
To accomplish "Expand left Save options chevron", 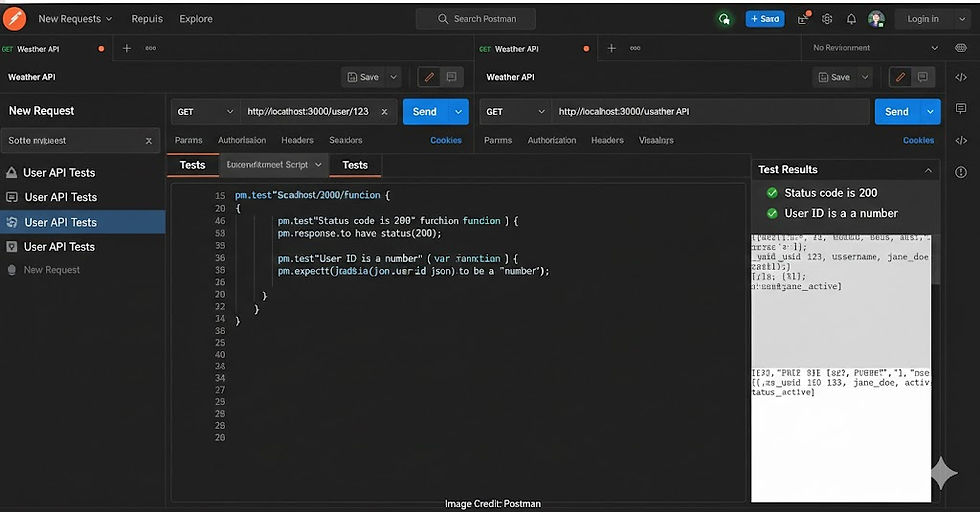I will (x=393, y=77).
